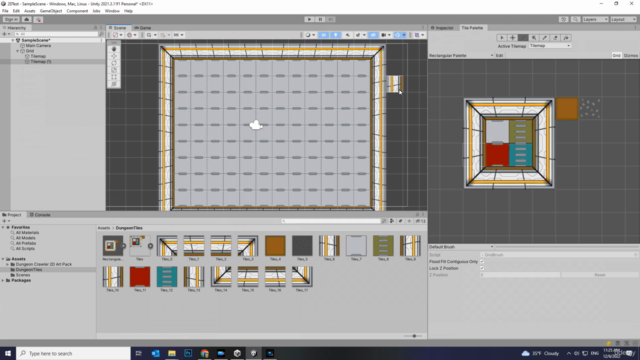Uncheck Lock Z Position
The width and height of the screenshot is (640, 360).
[x=482, y=268]
